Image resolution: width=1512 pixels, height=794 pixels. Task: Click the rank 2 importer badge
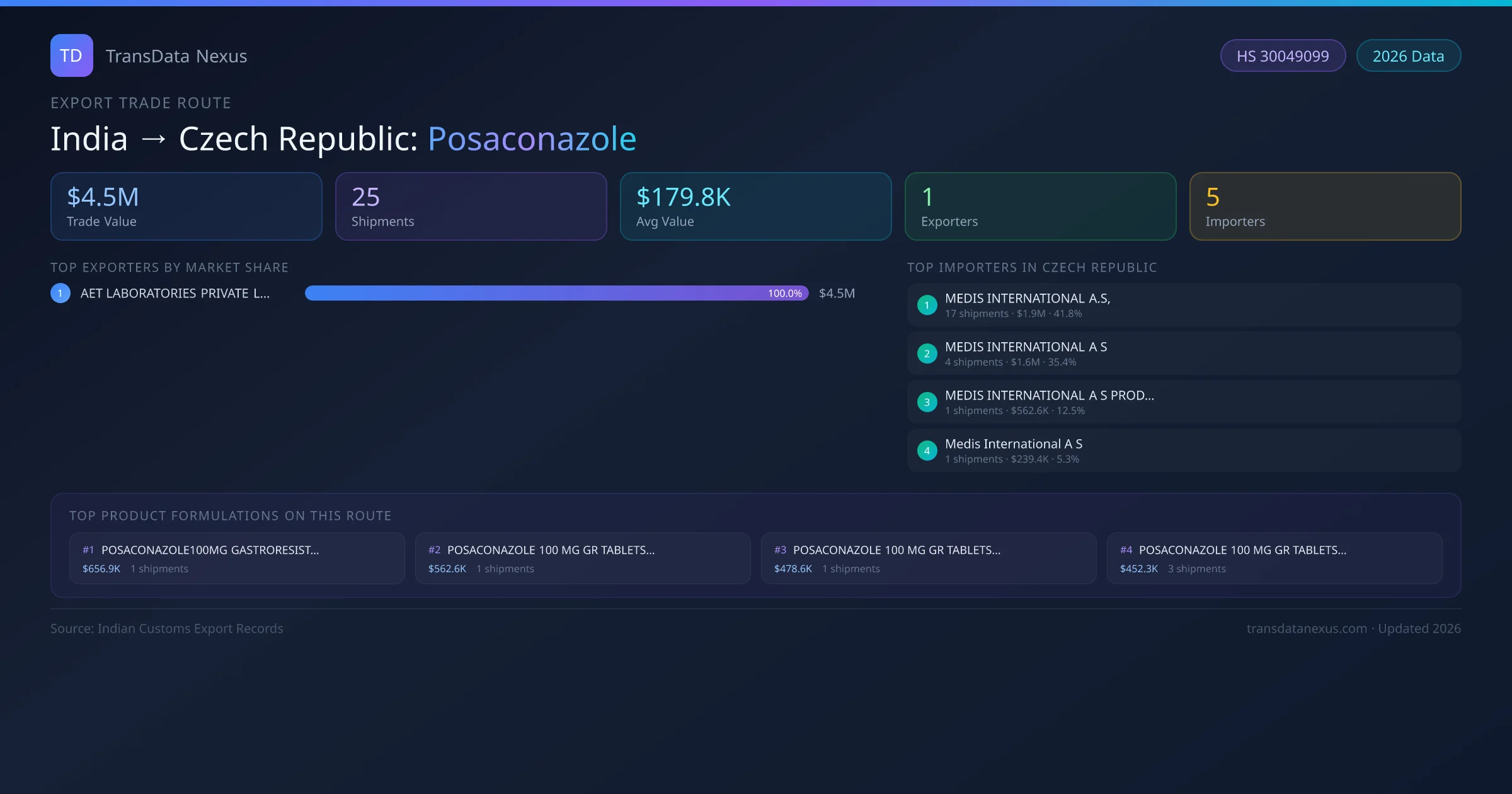pyautogui.click(x=927, y=354)
